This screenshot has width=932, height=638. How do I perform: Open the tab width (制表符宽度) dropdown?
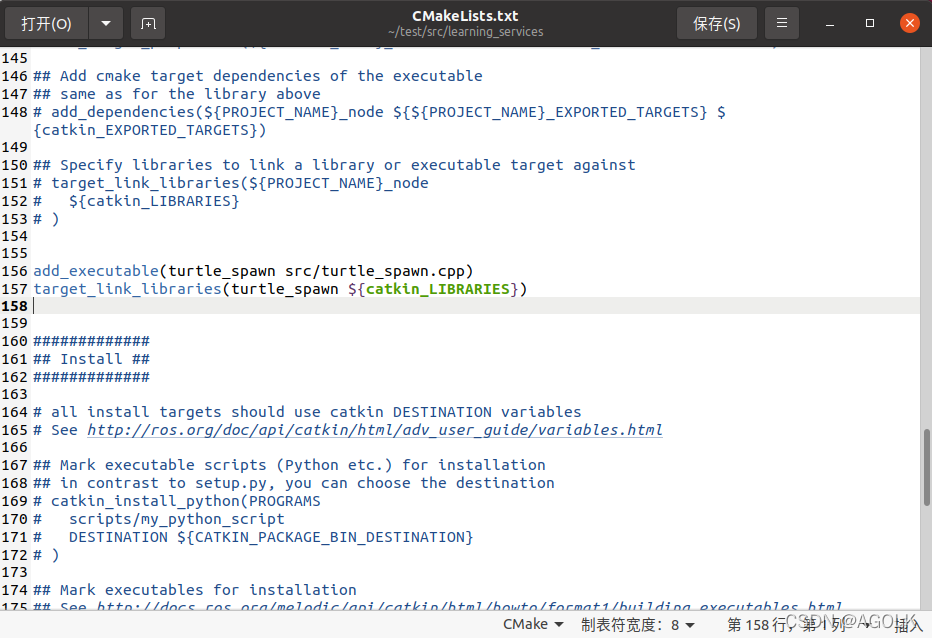coord(638,624)
